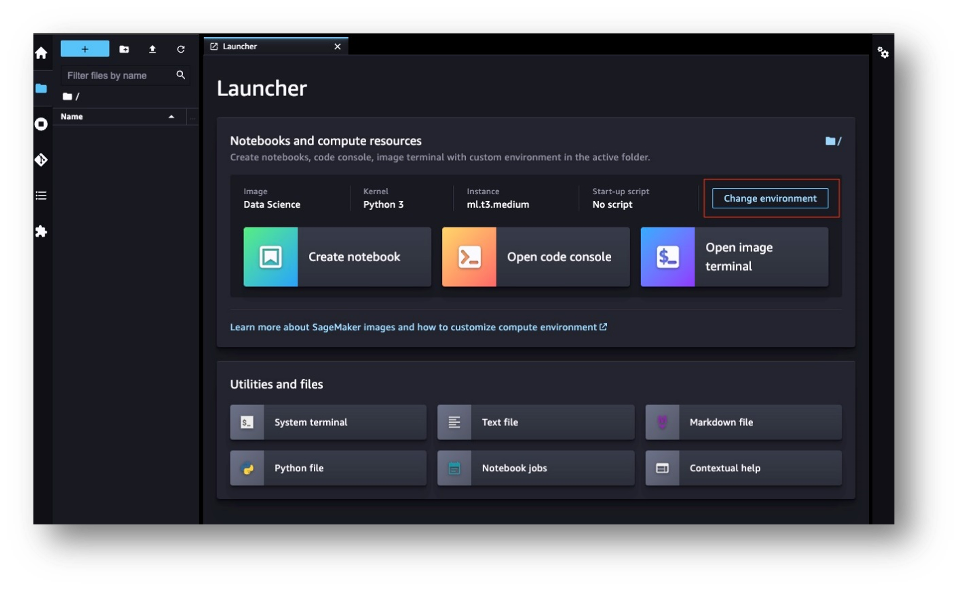This screenshot has height=589, width=960.
Task: Sort files by Name column header
Action: coord(119,116)
